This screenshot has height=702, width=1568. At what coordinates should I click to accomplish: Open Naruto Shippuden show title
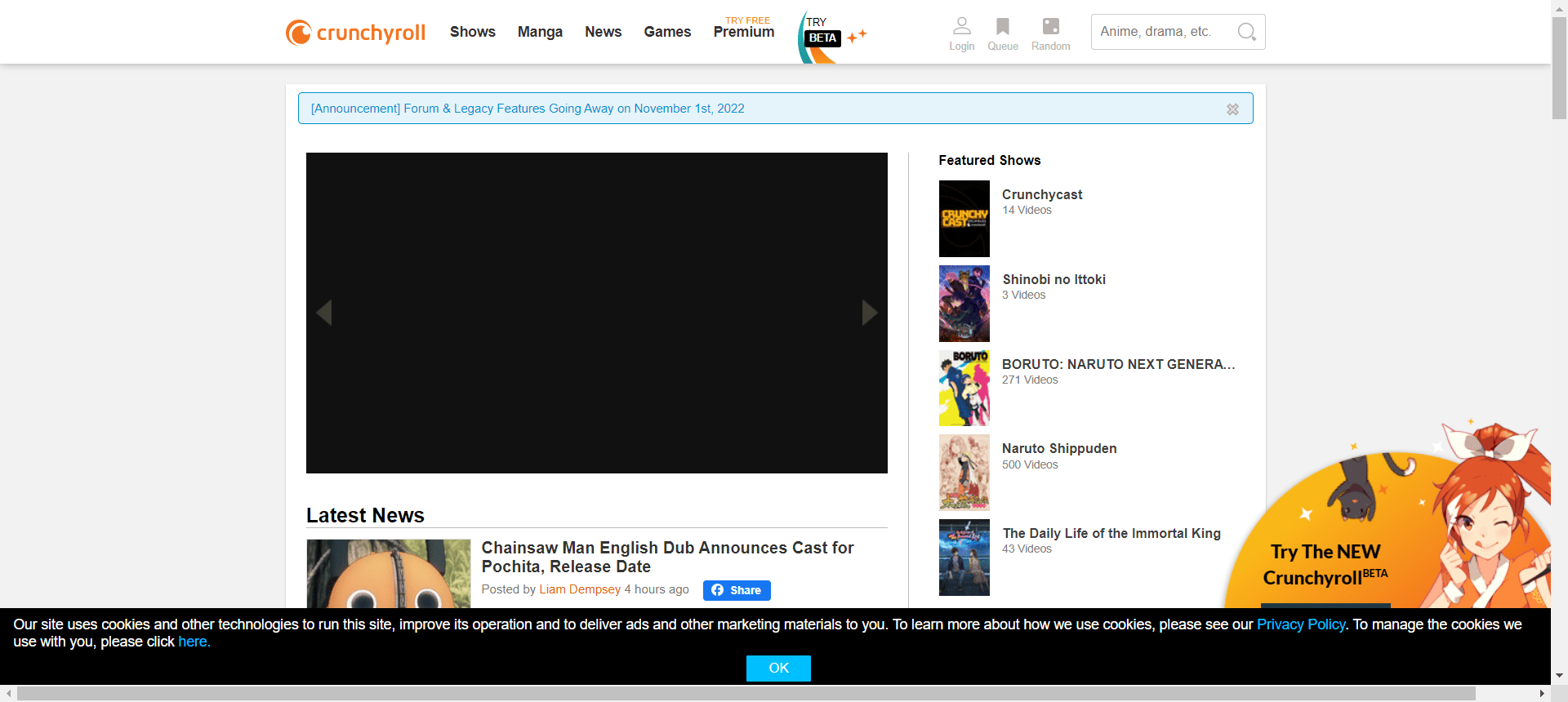1059,448
